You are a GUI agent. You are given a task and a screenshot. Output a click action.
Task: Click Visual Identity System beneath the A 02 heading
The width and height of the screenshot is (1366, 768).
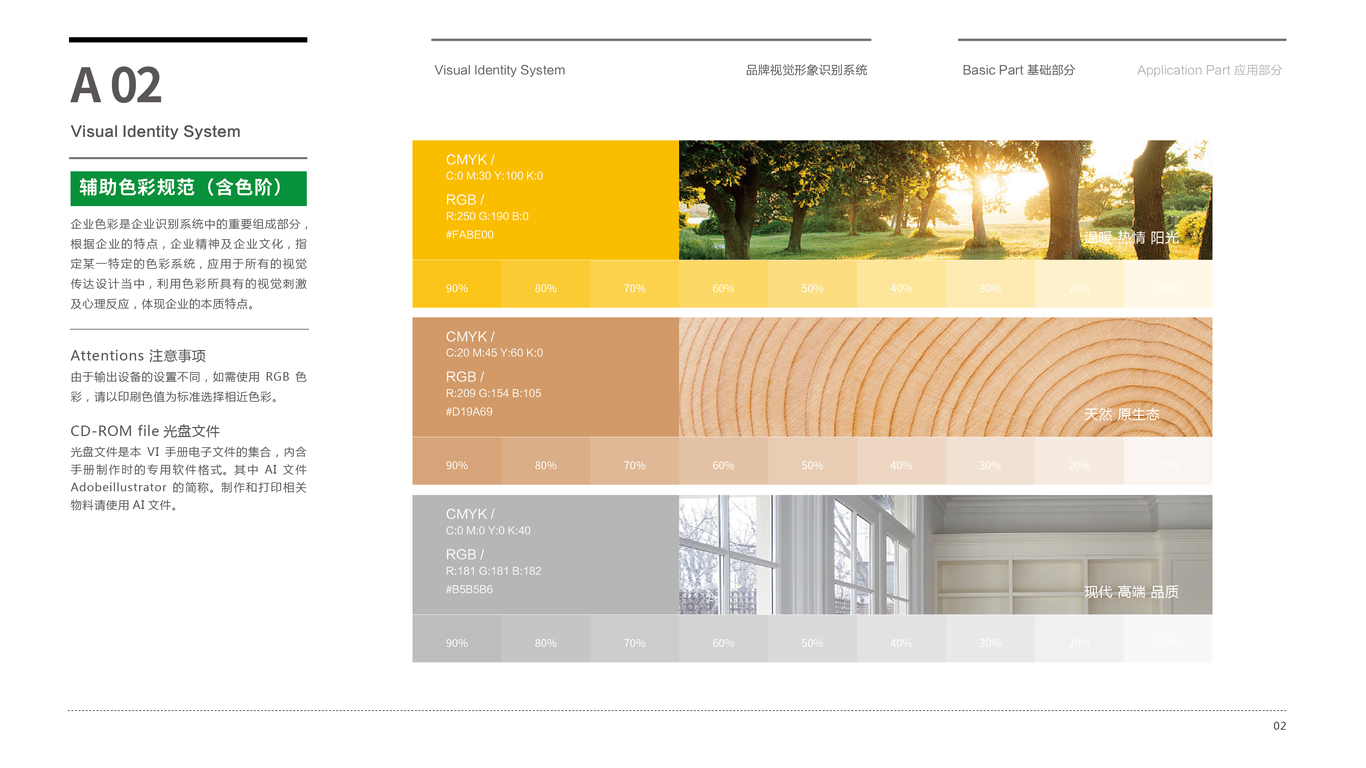click(x=155, y=131)
